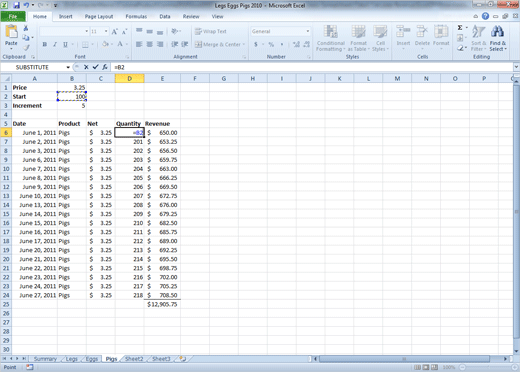
Task: Open Sort & Filter menu
Action: point(479,38)
